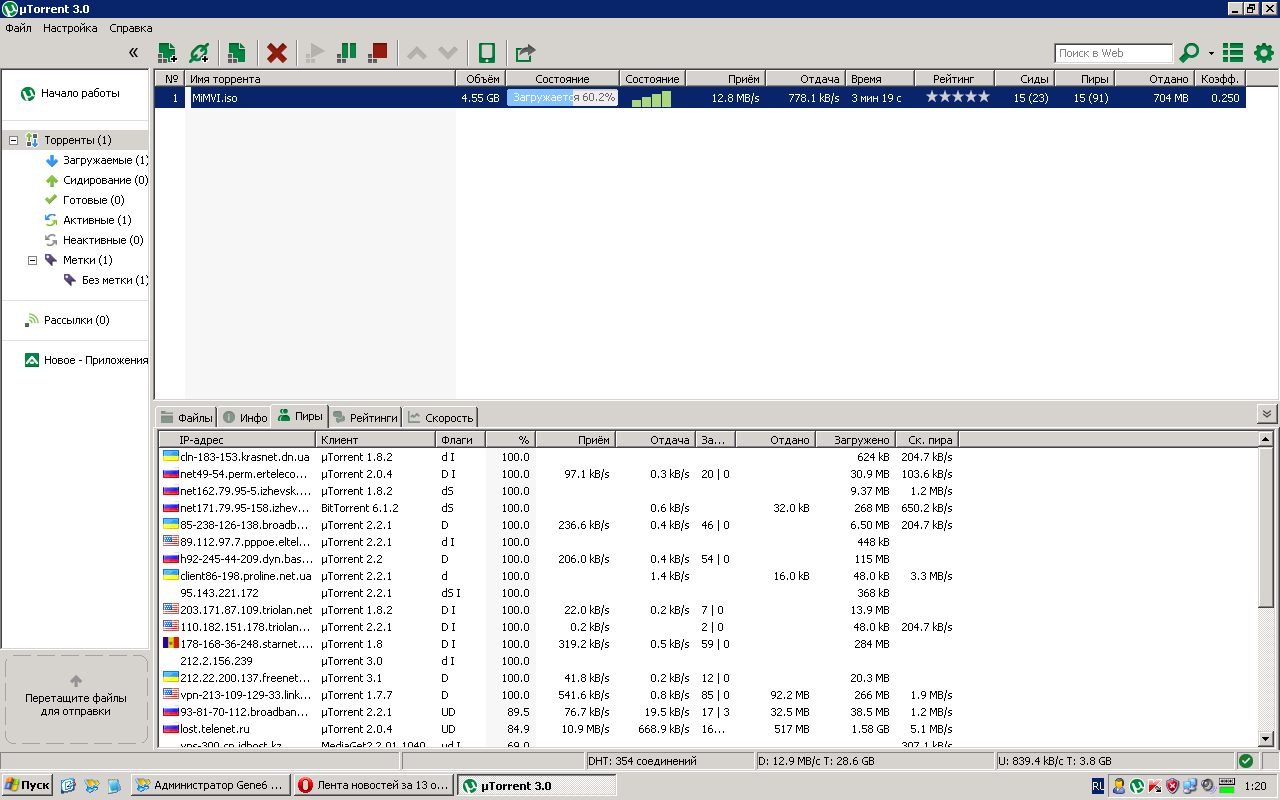
Task: Toggle the green list view icon
Action: [1233, 53]
